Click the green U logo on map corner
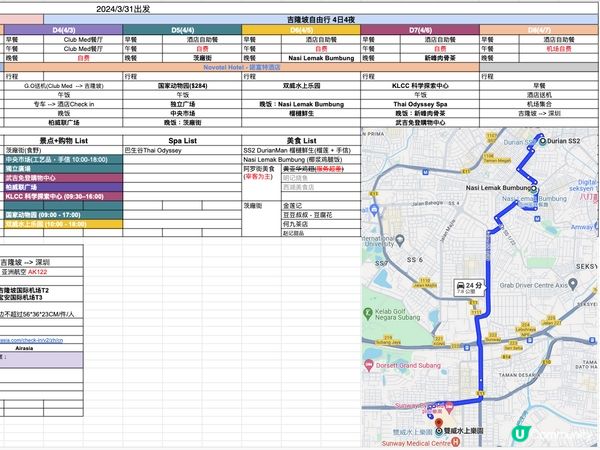The height and width of the screenshot is (450, 600). [x=520, y=434]
